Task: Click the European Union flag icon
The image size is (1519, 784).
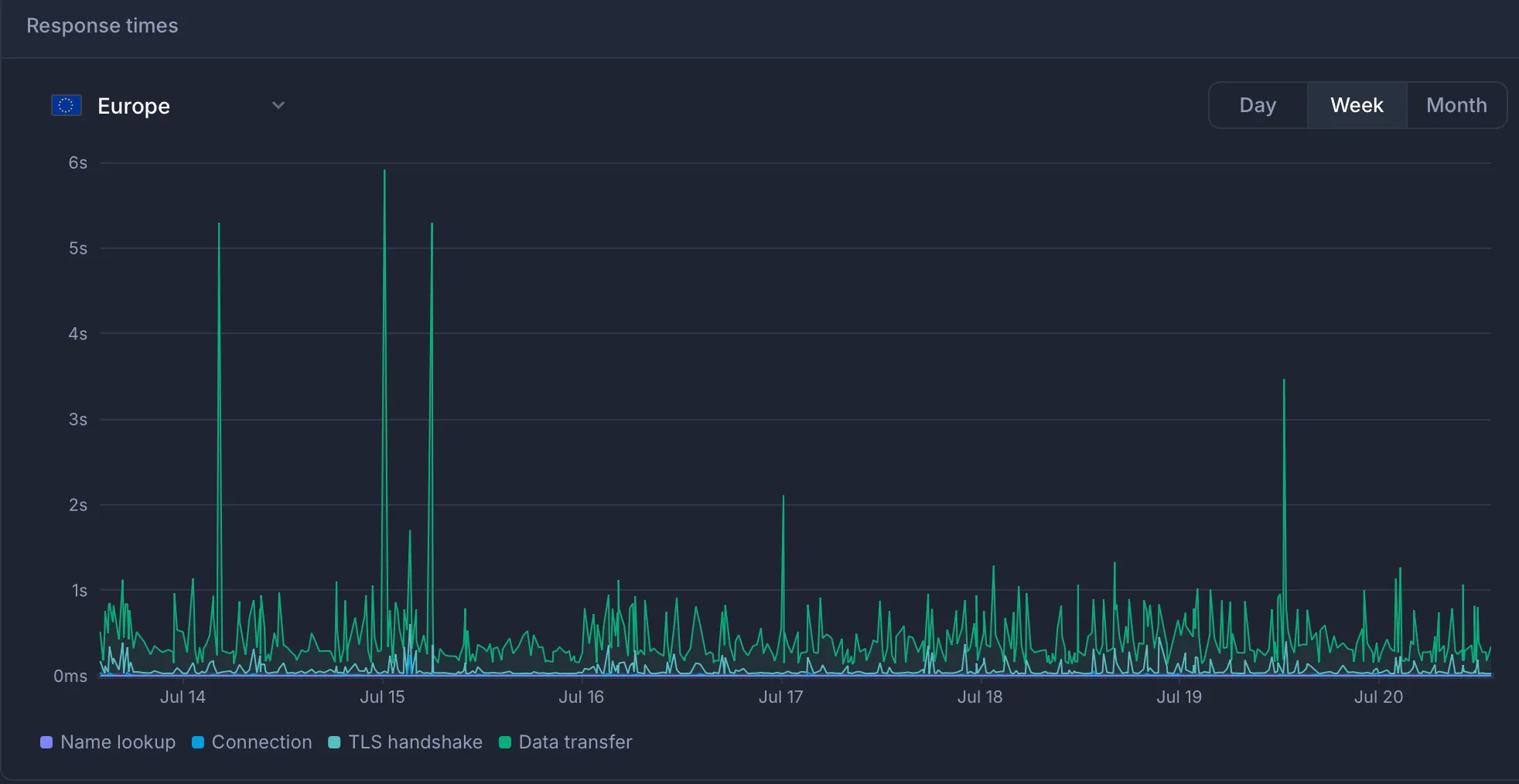Action: (x=67, y=105)
